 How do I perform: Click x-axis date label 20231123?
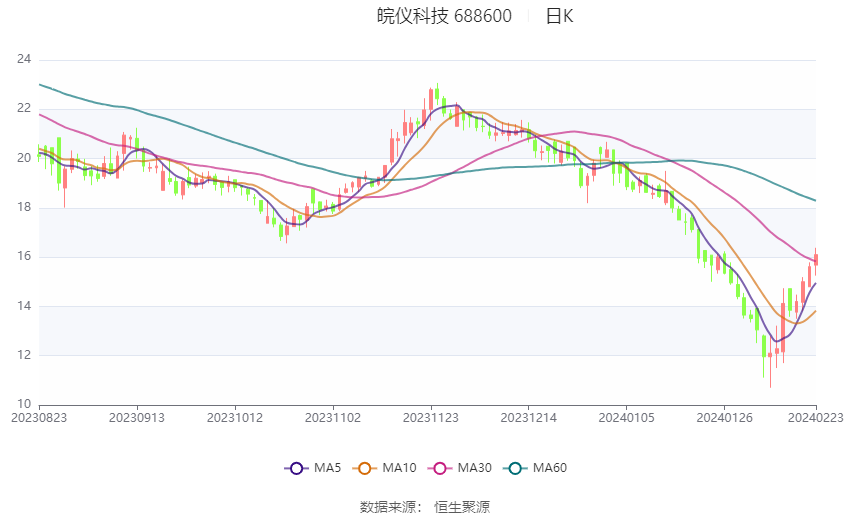coord(431,418)
